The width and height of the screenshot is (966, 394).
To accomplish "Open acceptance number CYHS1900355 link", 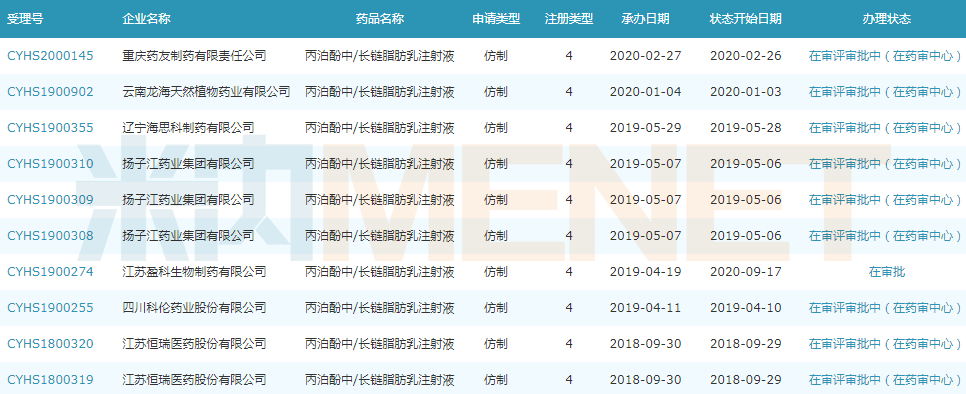I will 51,128.
